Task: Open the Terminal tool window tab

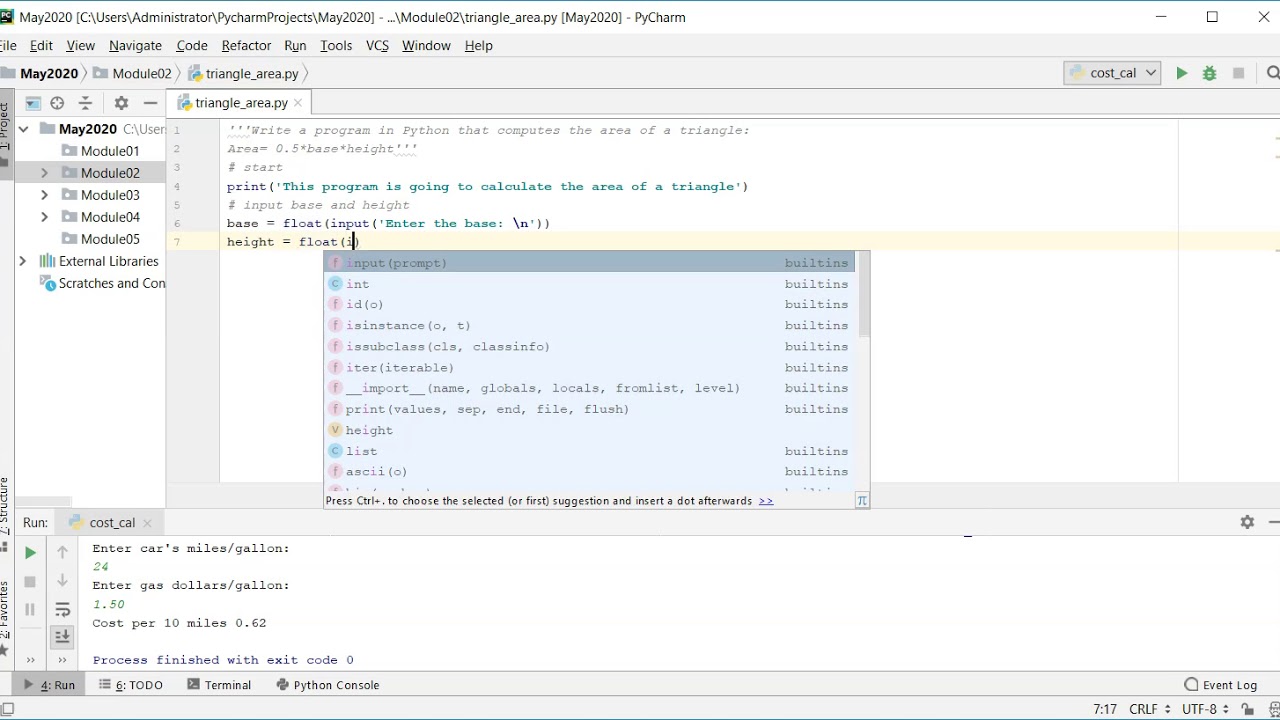Action: [x=218, y=685]
